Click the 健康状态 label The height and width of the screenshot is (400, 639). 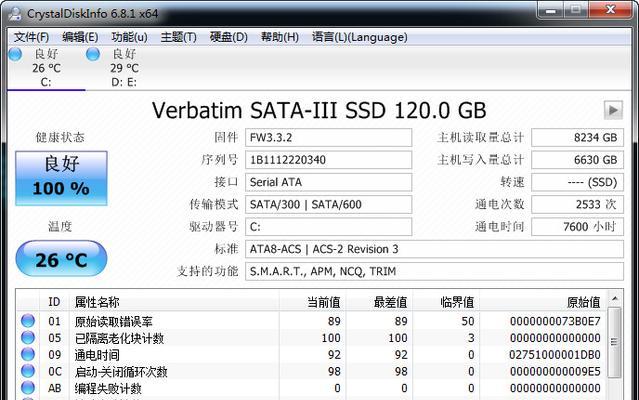[60, 137]
